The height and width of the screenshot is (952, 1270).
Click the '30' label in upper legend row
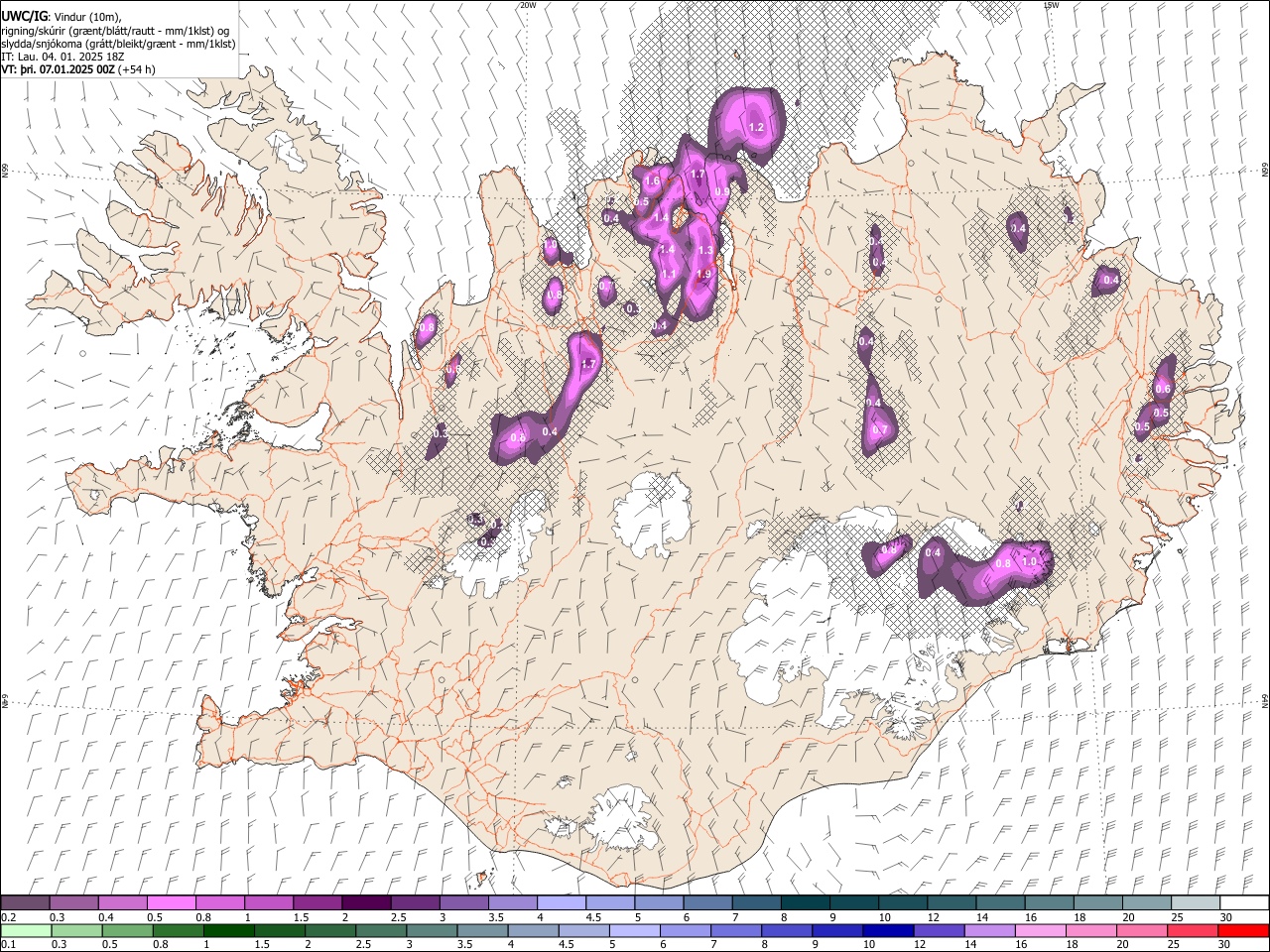1225,917
